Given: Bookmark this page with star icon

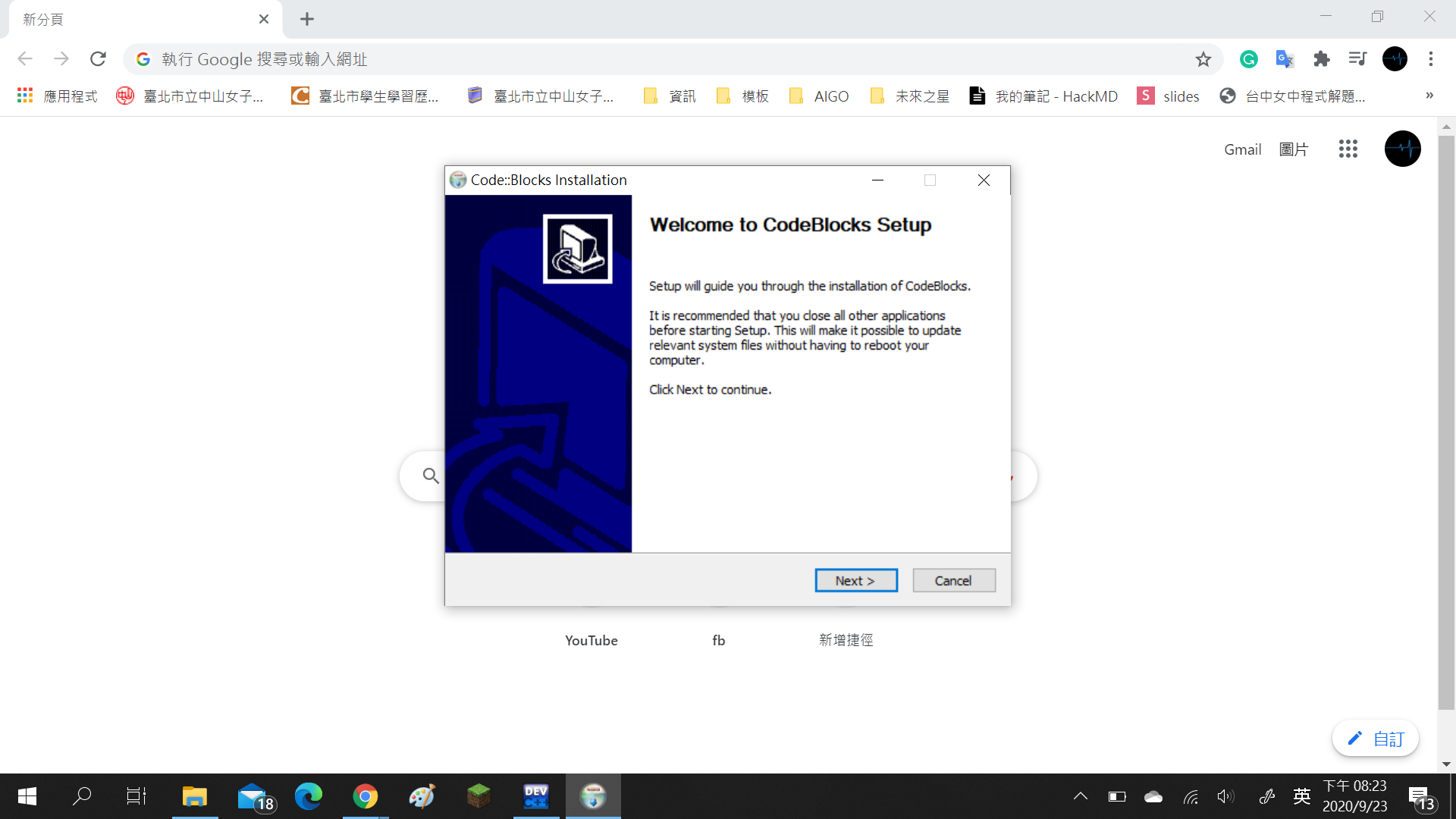Looking at the screenshot, I should point(1203,59).
